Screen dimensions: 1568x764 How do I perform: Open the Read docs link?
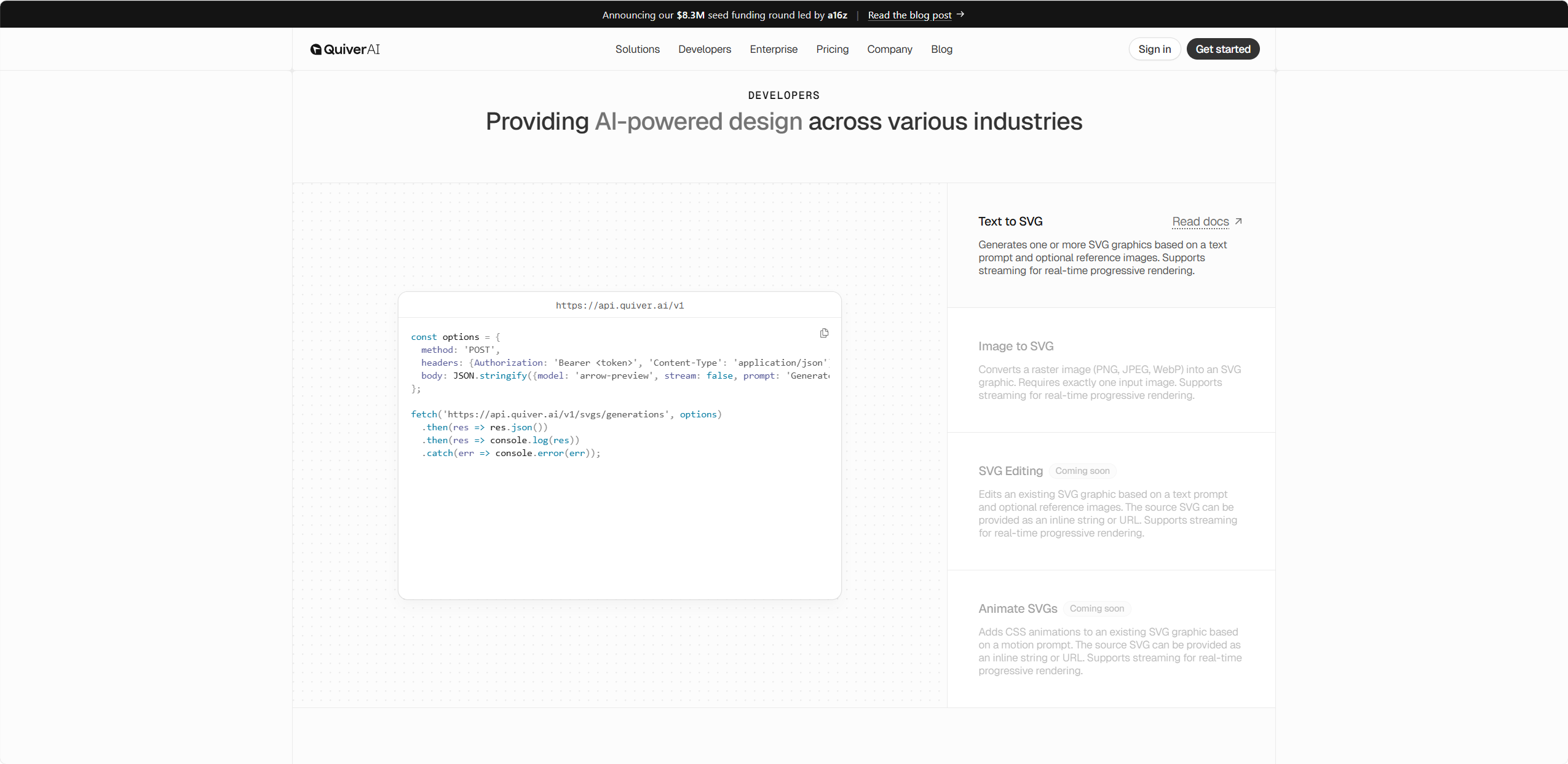(x=1200, y=221)
